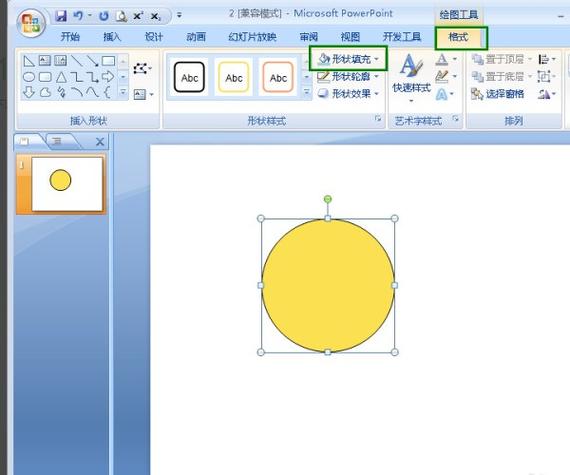Click the Edit Shape points icon
This screenshot has width=570, height=475.
click(x=141, y=68)
